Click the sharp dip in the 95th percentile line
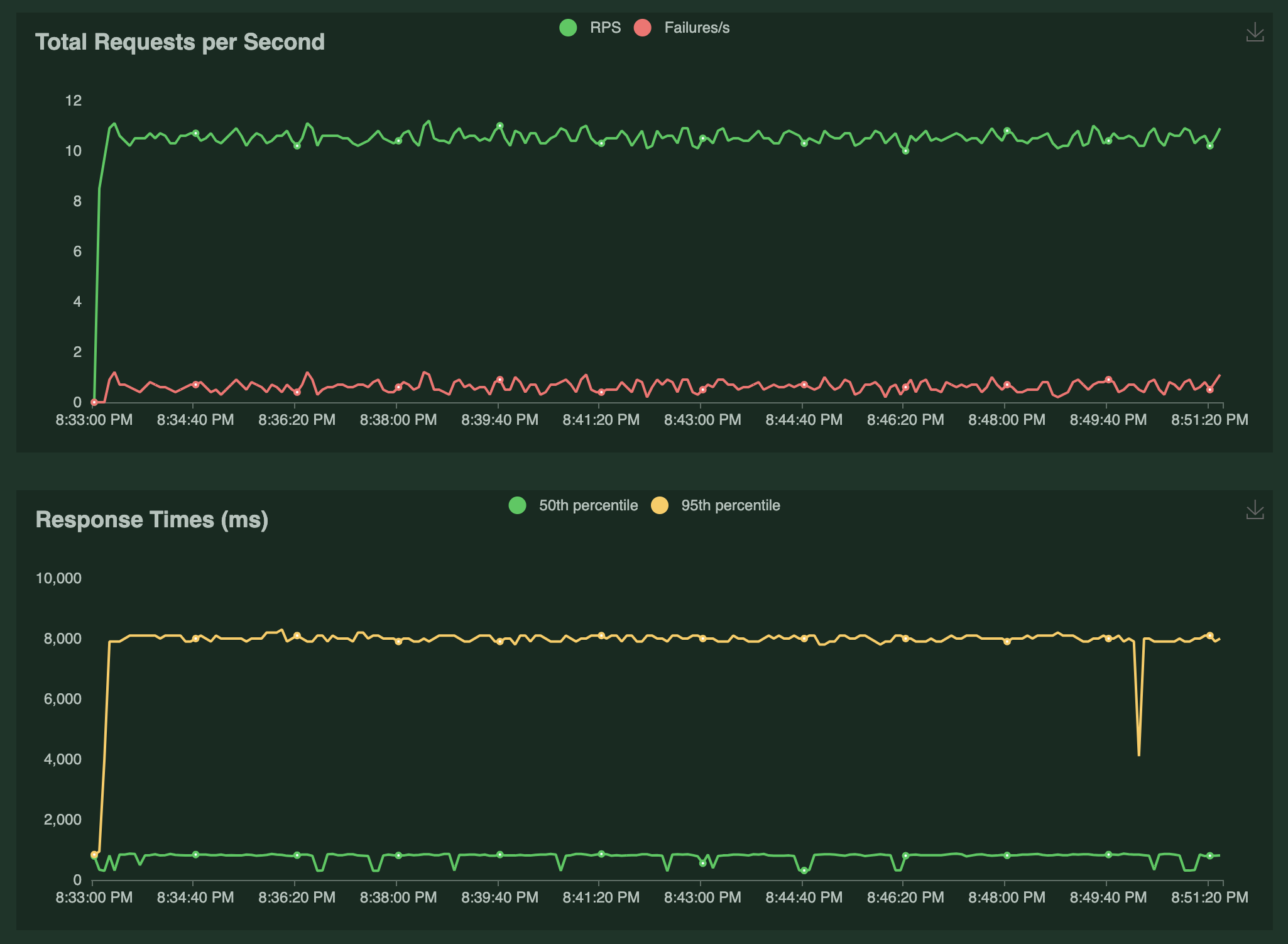The image size is (1288, 944). coord(1138,754)
